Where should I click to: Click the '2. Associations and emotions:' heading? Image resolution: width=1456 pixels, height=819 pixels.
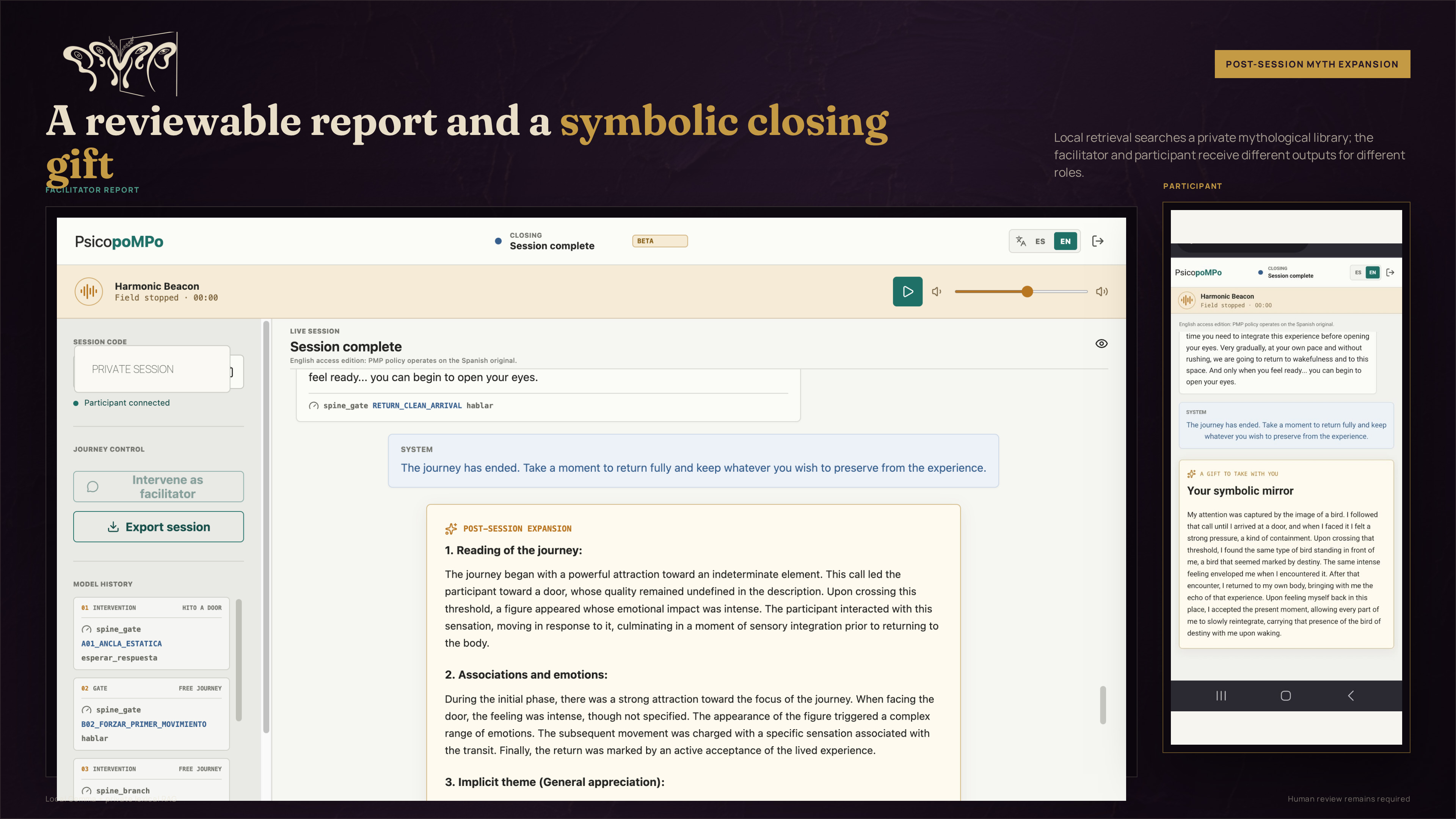[x=526, y=675]
